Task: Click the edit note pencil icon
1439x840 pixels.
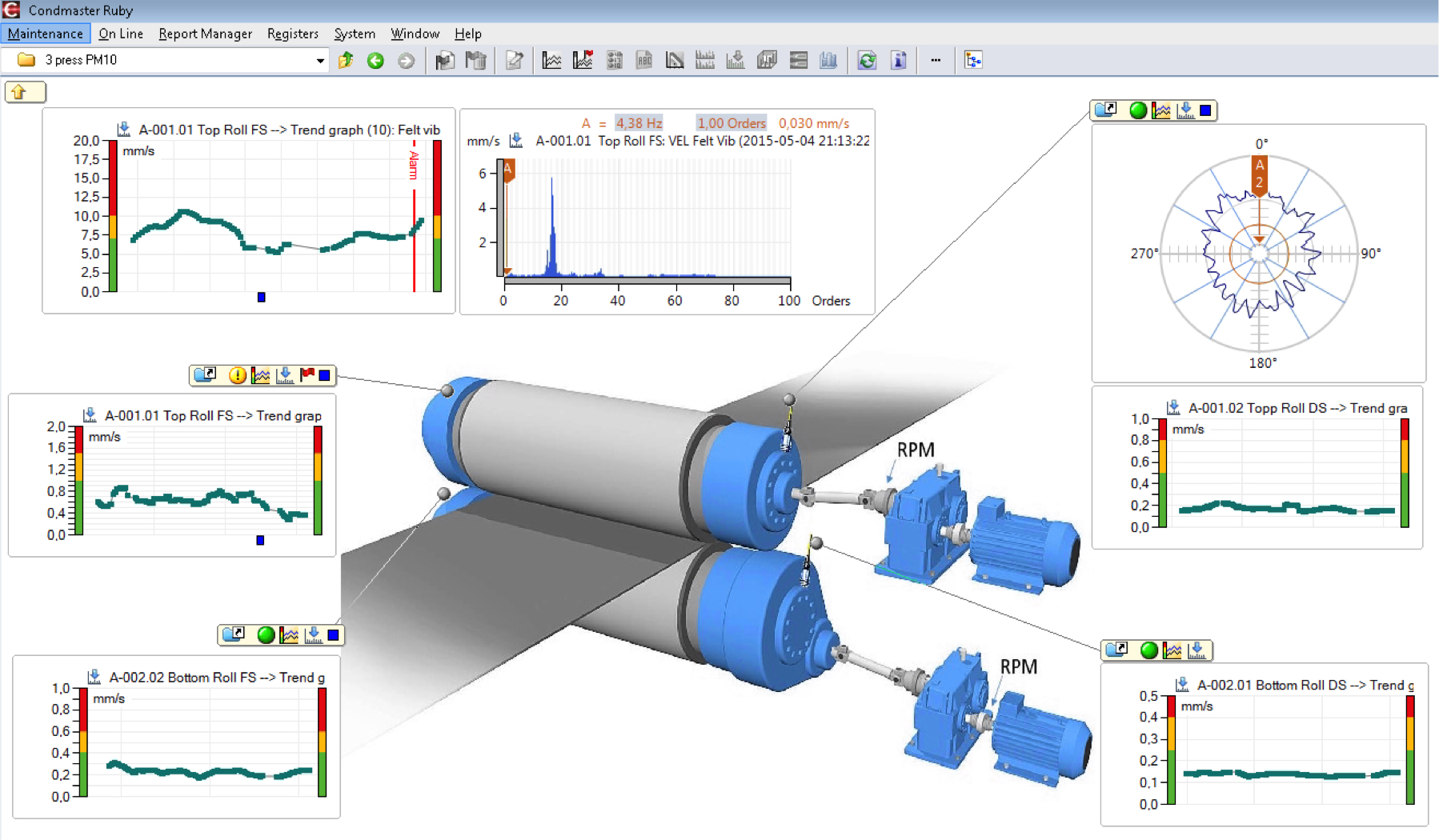Action: coord(515,61)
